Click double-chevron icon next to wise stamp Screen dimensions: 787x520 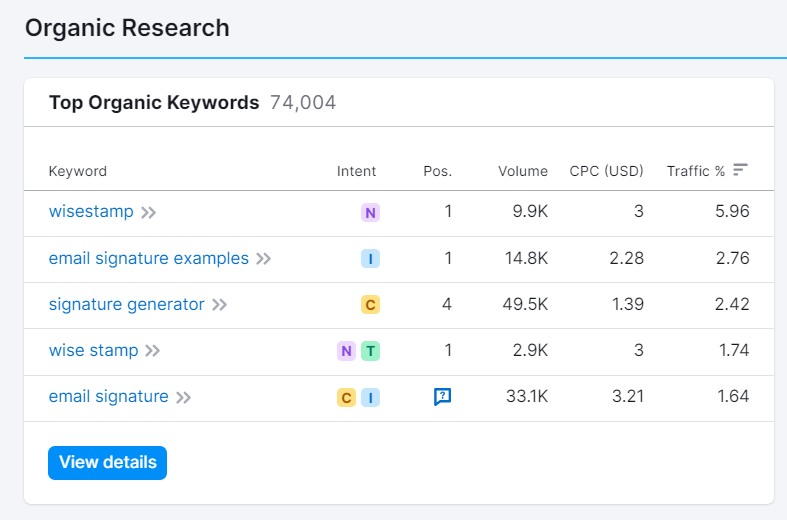coord(153,350)
